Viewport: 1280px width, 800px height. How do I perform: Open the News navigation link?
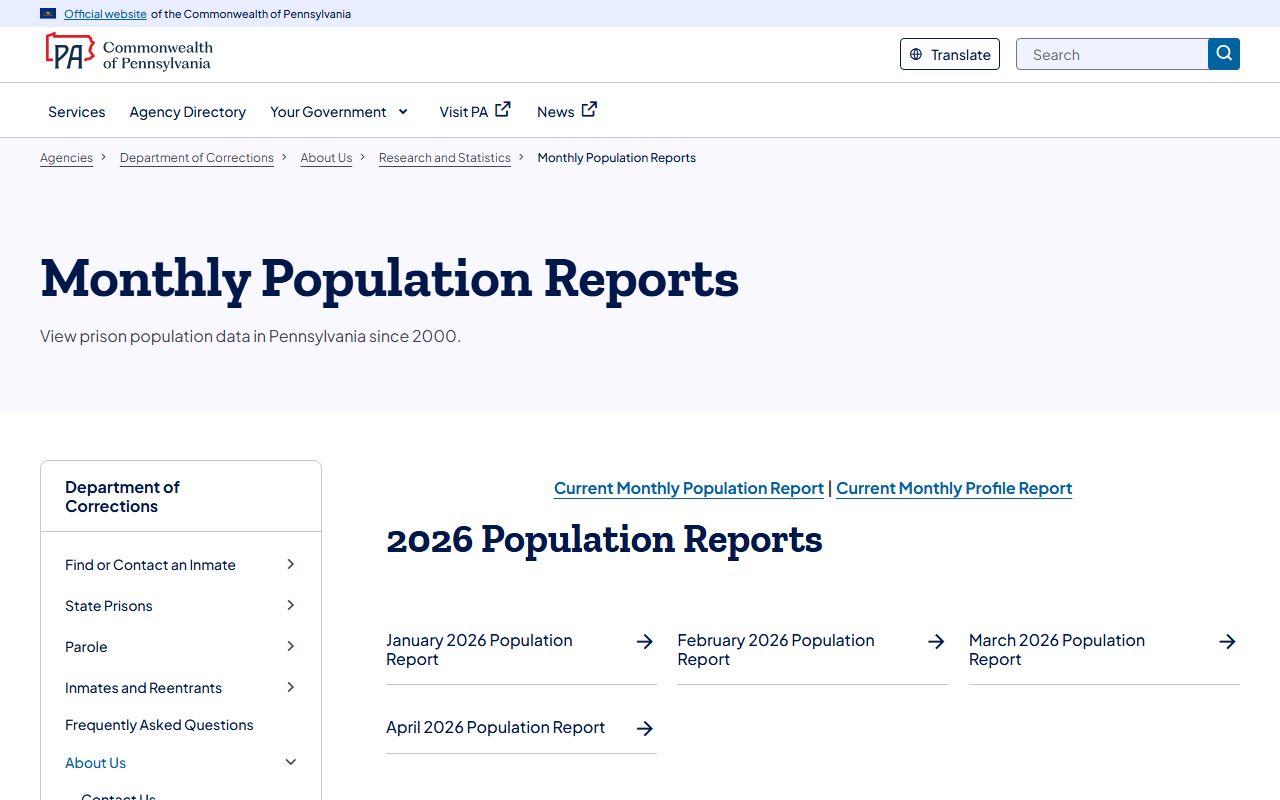pyautogui.click(x=556, y=112)
